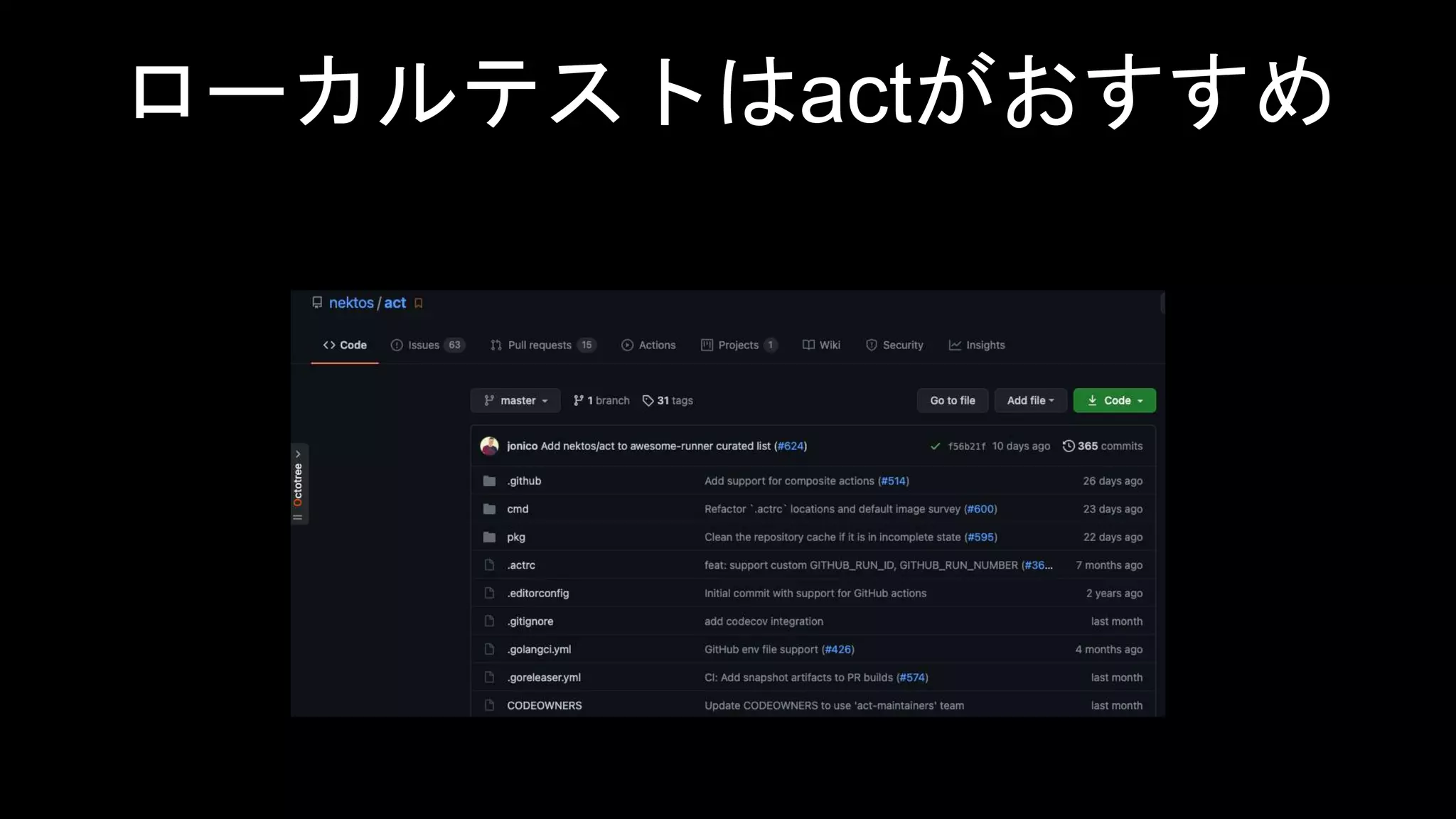This screenshot has width=1456, height=819.
Task: Open commit 'Initial commit with support for GitHub actions'
Action: tap(815, 593)
